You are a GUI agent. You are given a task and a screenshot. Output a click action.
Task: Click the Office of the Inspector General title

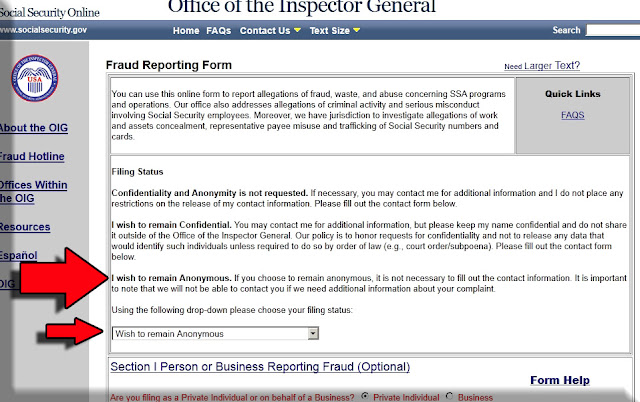[302, 6]
